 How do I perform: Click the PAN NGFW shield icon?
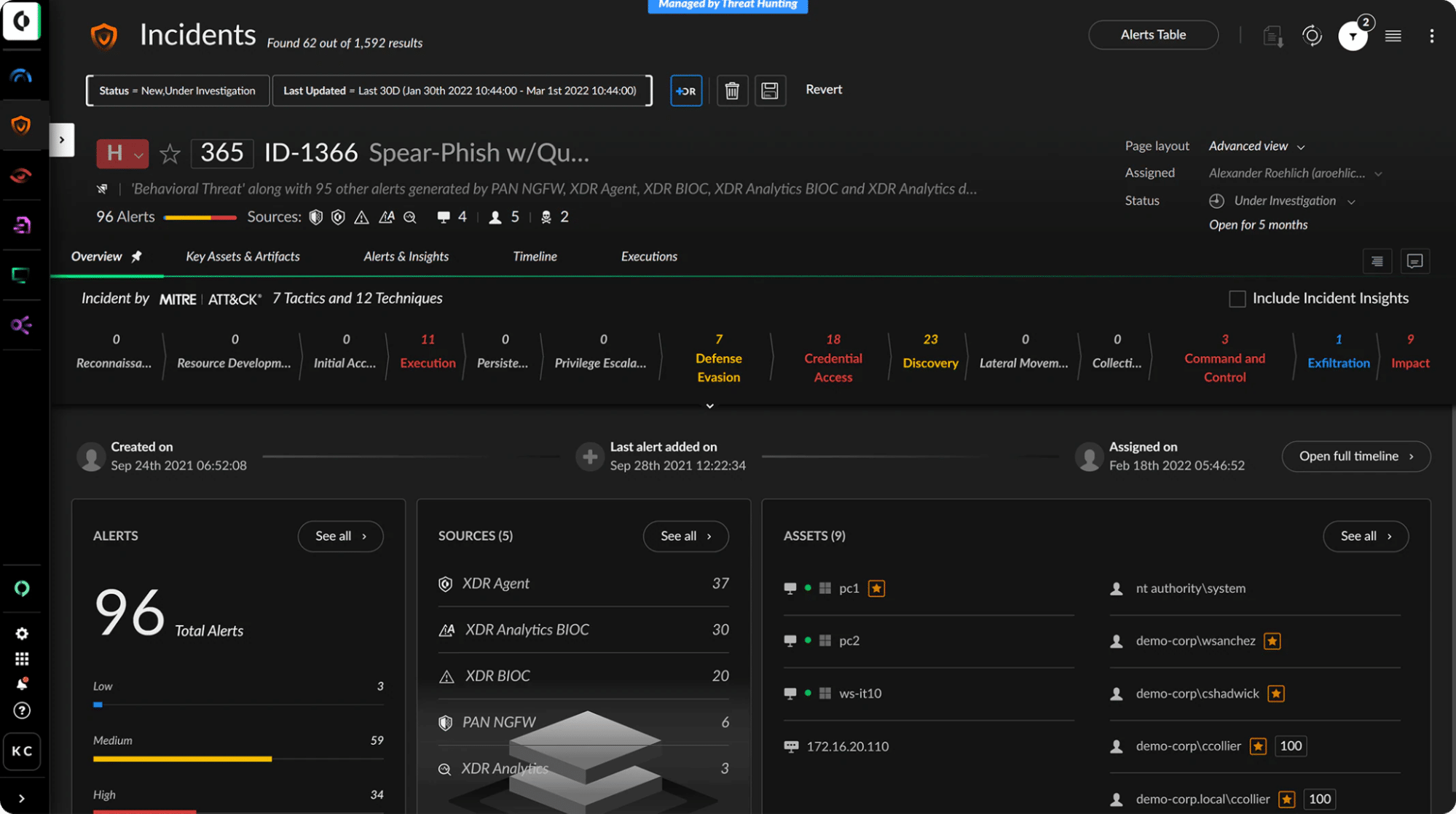point(446,721)
